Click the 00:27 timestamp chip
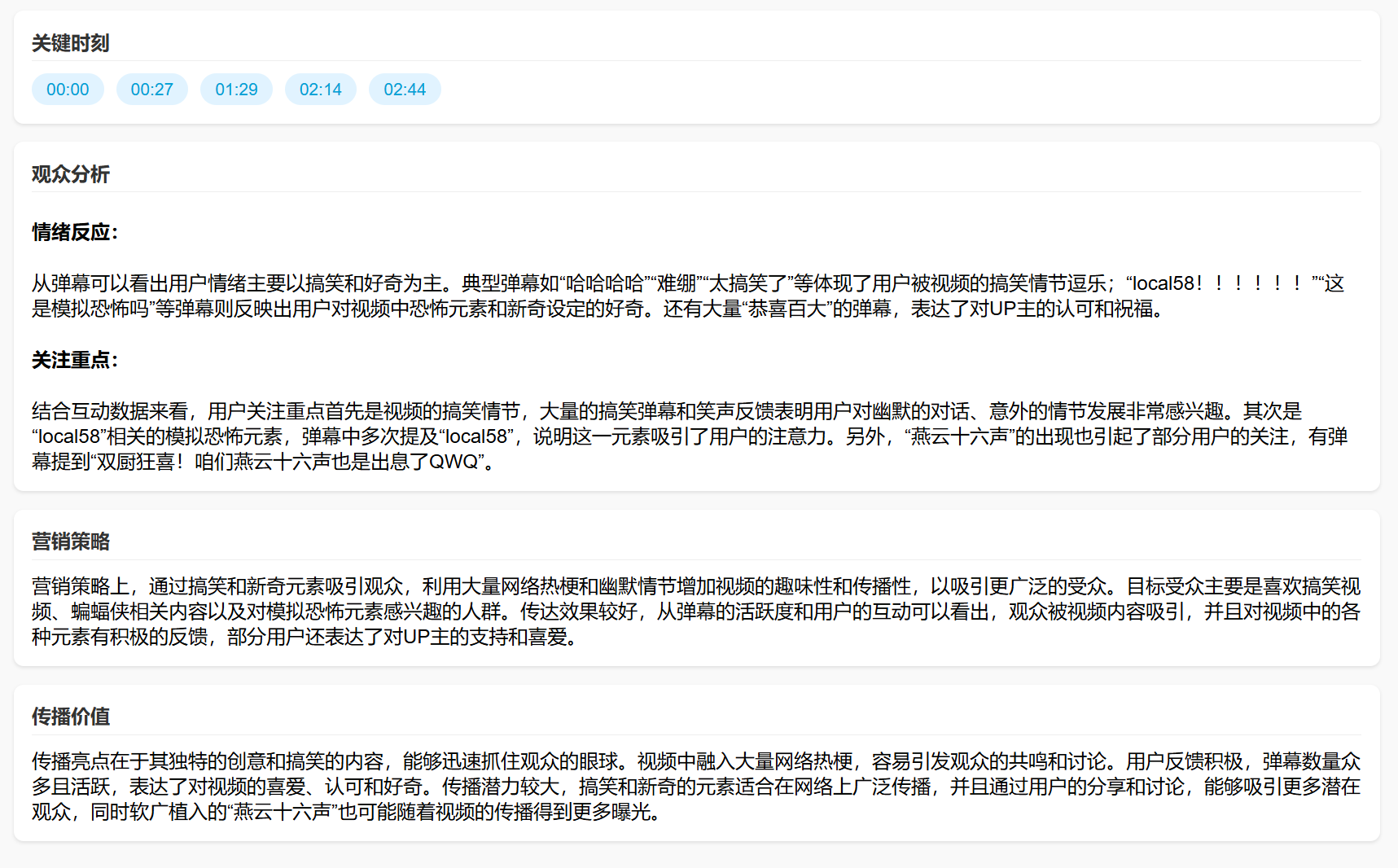 151,90
